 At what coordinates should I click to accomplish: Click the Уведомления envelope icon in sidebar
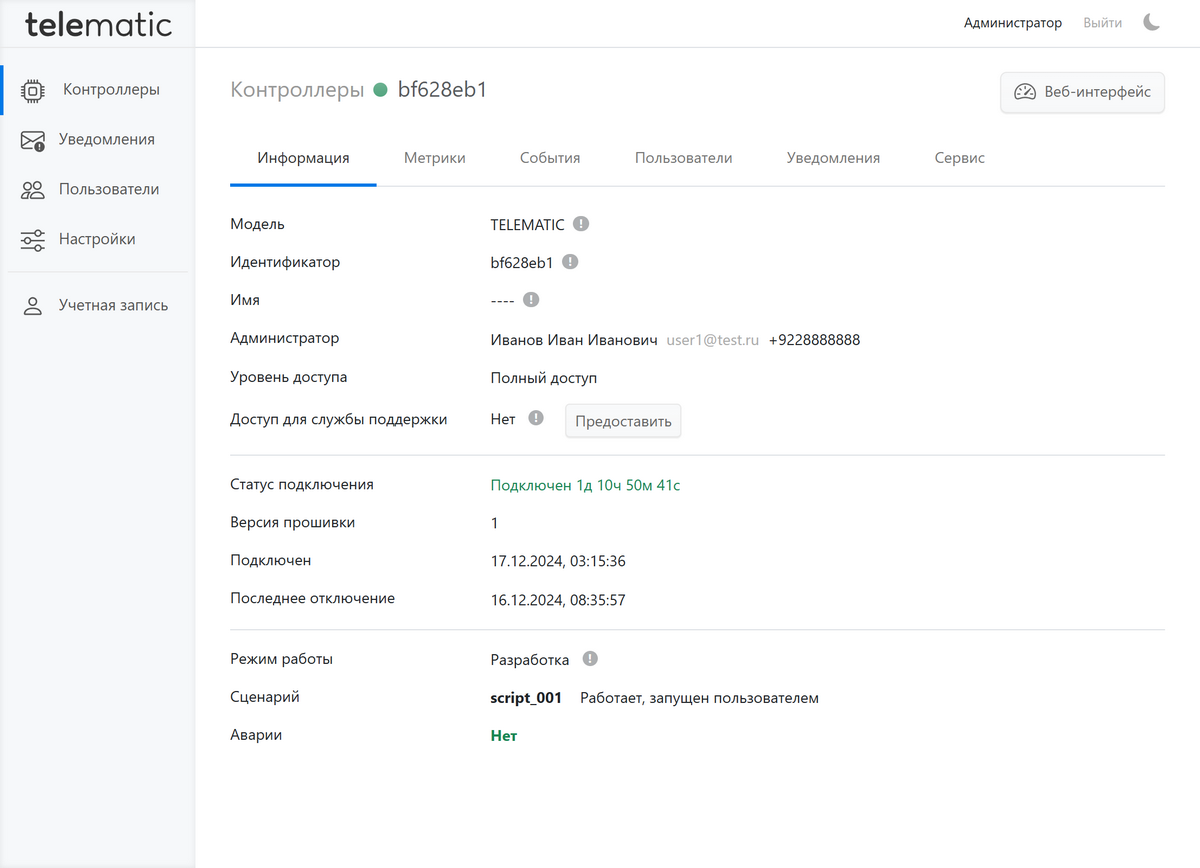click(33, 140)
